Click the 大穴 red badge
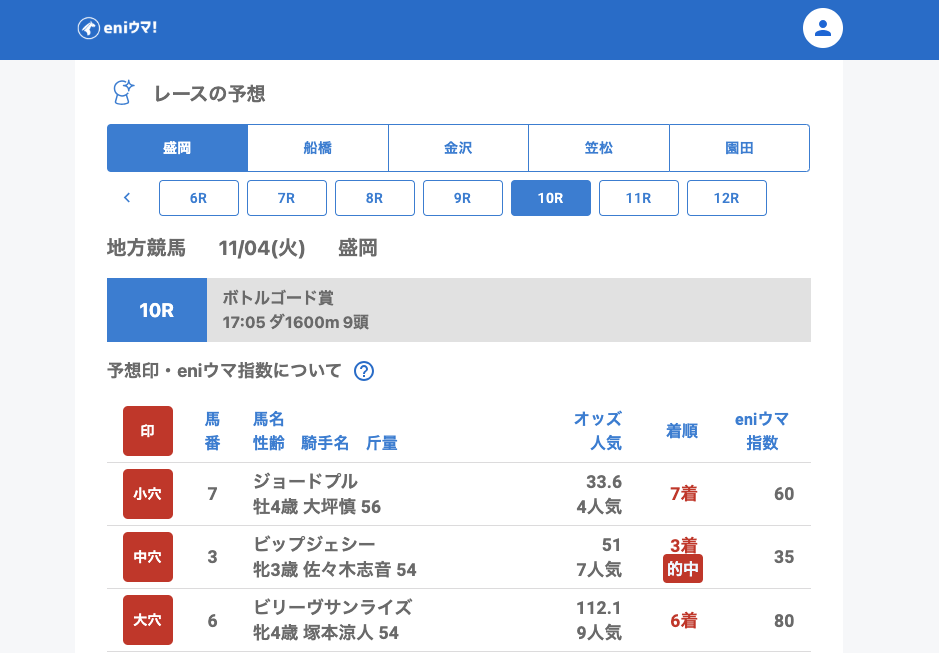This screenshot has height=653, width=939. coord(148,620)
